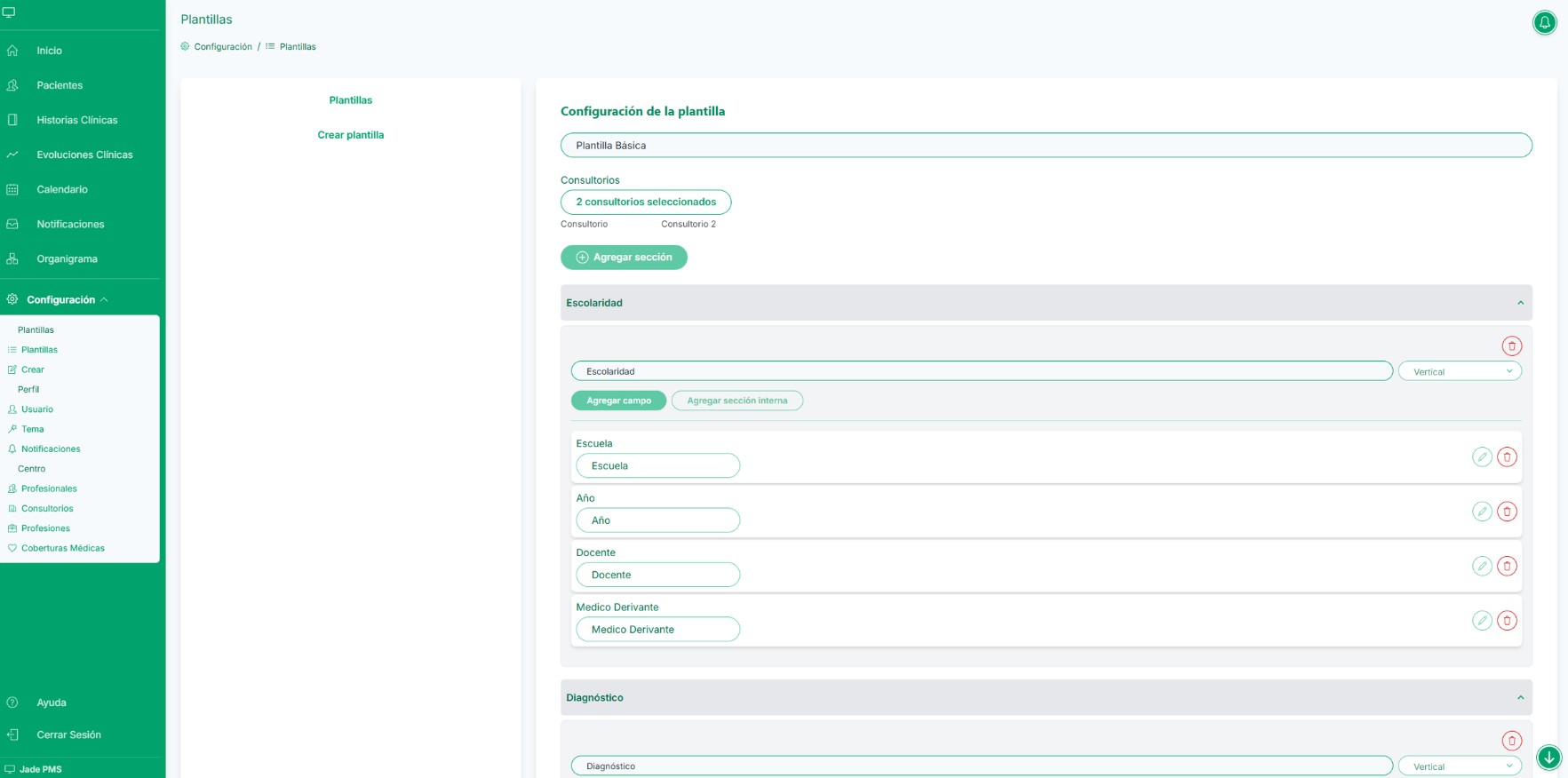Click the Ayuda question mark icon
Screen dimensions: 1568x778
(x=12, y=703)
